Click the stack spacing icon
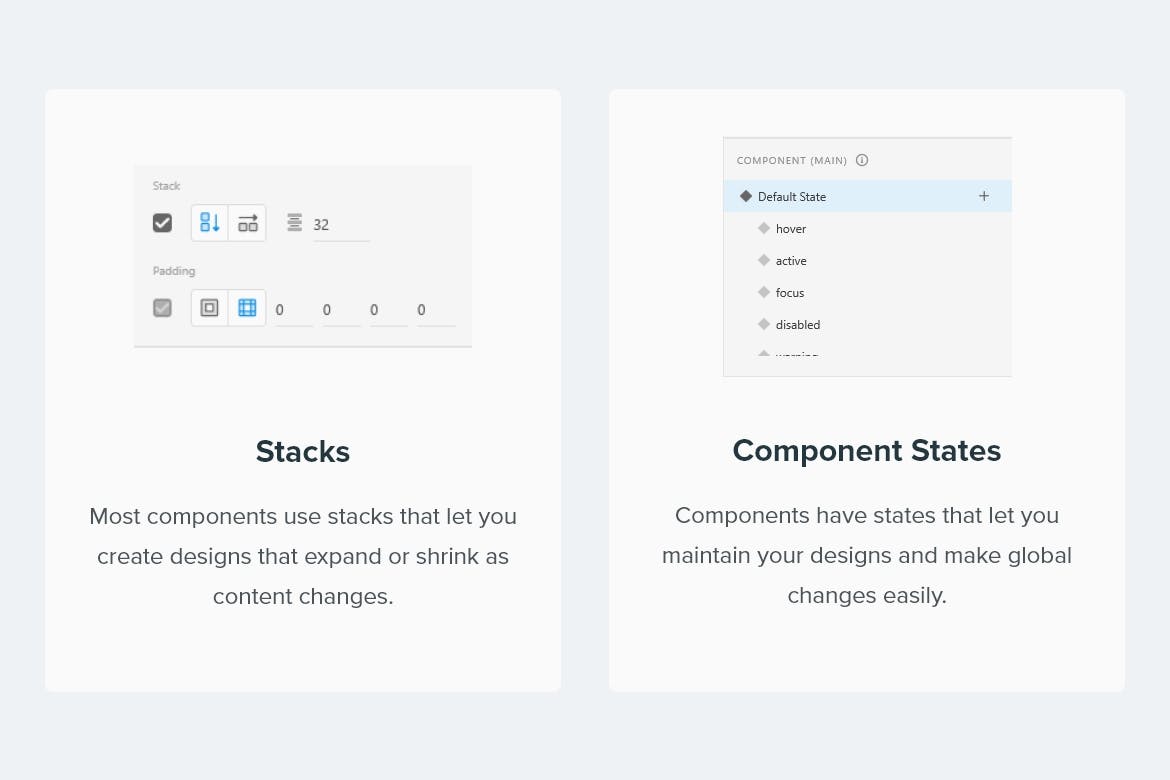 [x=294, y=223]
